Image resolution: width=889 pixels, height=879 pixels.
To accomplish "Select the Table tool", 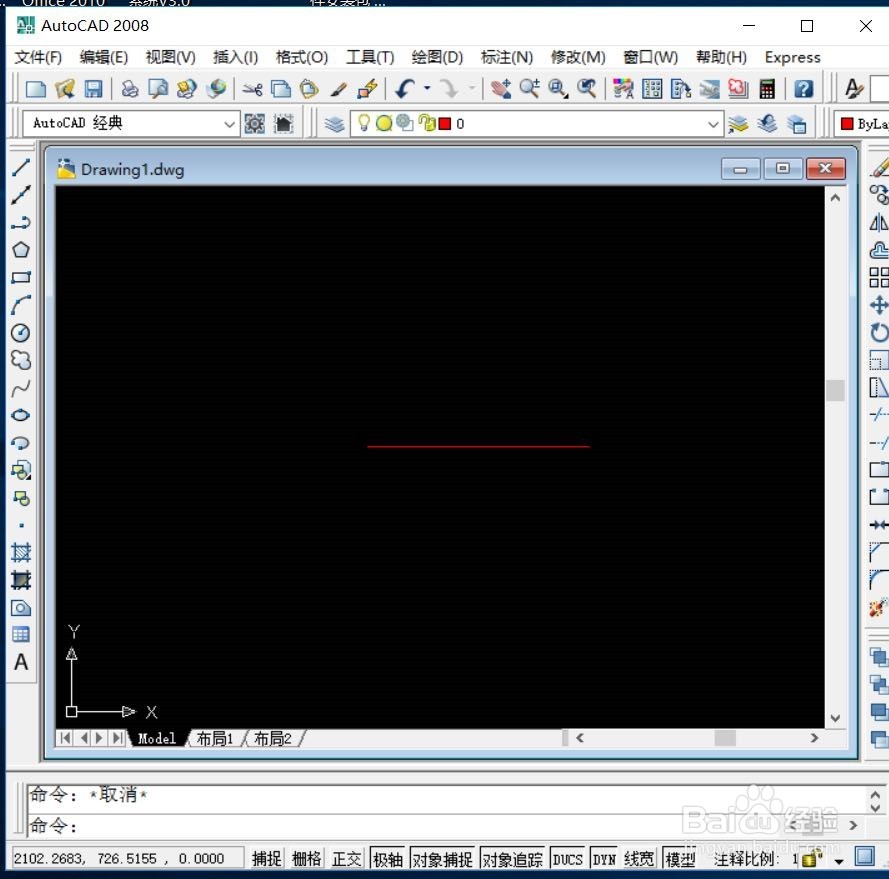I will click(x=21, y=635).
